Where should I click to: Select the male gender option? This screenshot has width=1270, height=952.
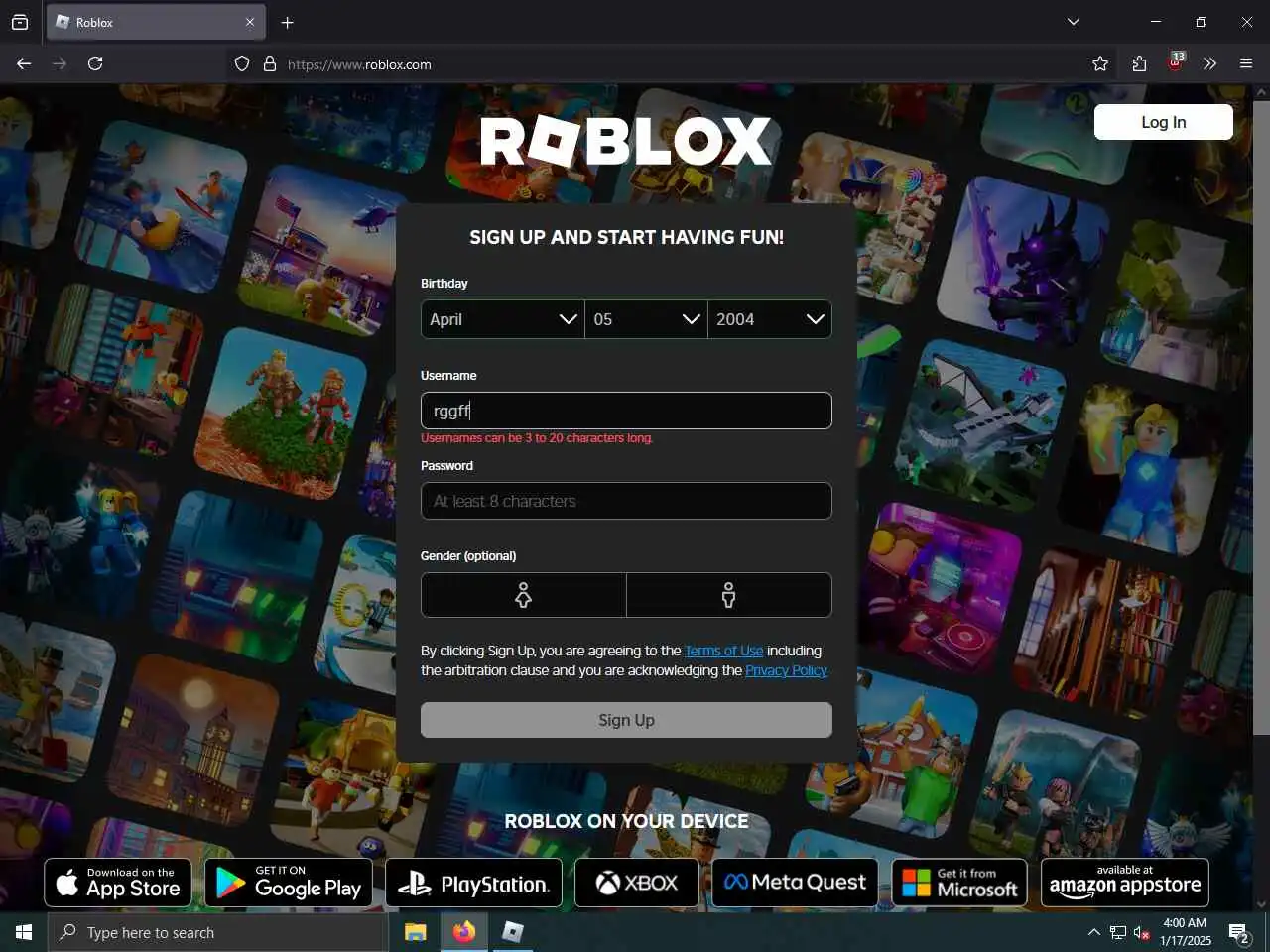(729, 595)
